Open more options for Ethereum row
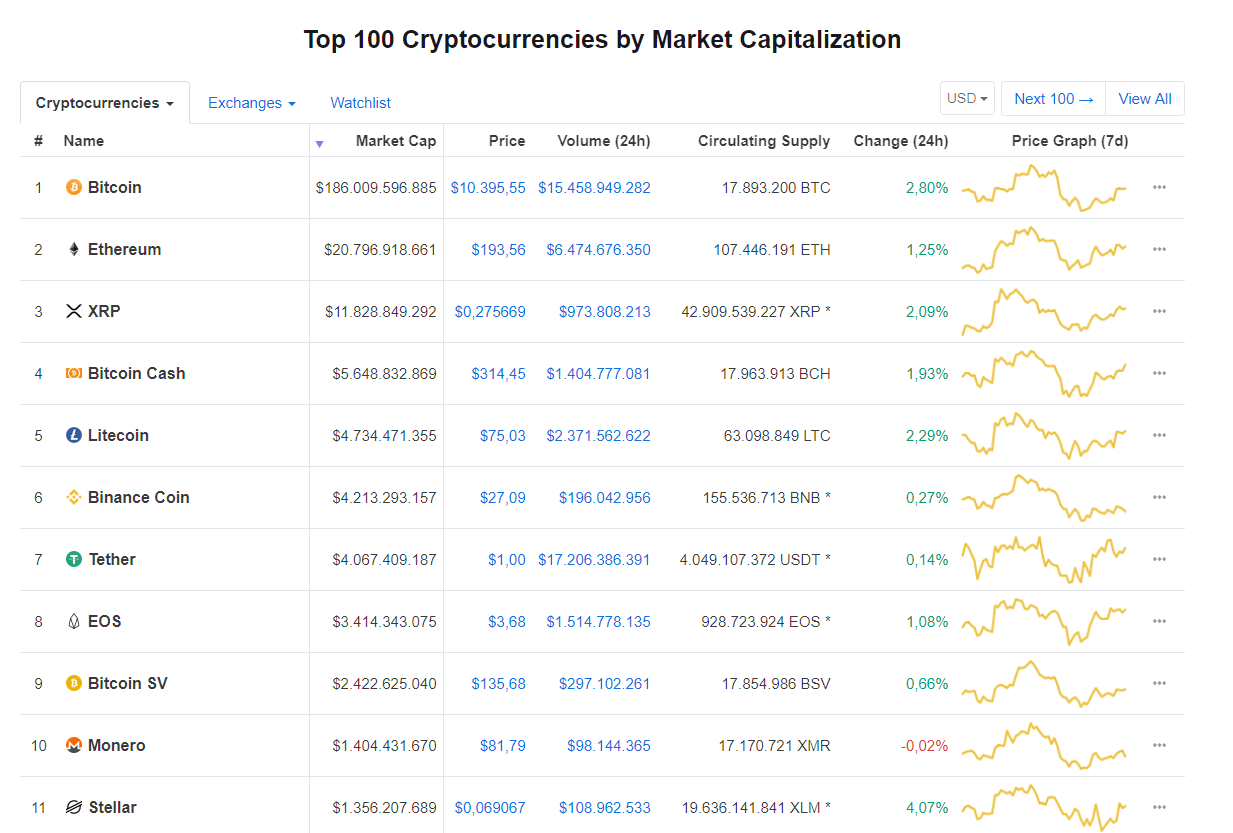The height and width of the screenshot is (833, 1233). pos(1159,249)
